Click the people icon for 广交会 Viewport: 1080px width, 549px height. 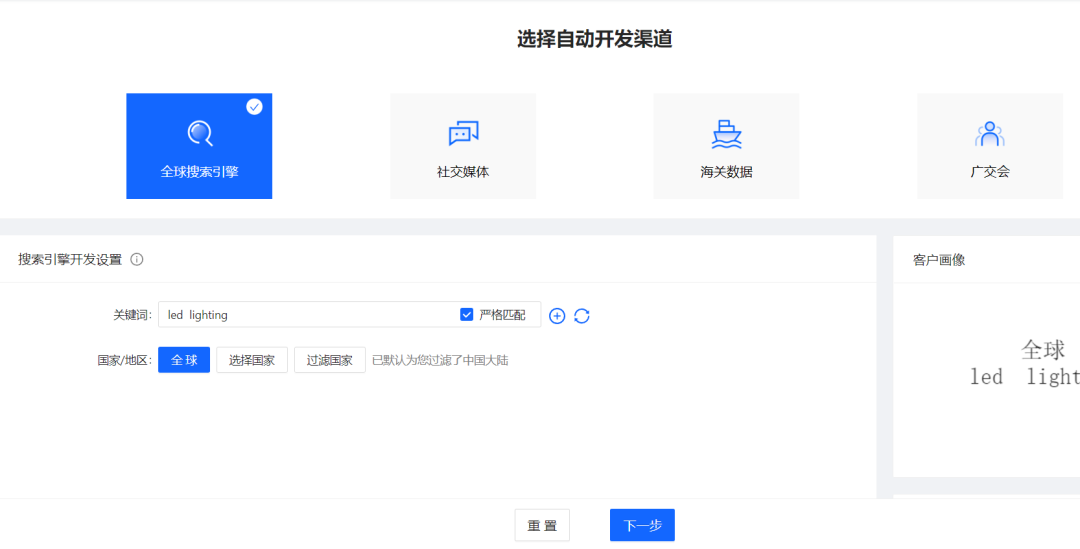coord(989,133)
